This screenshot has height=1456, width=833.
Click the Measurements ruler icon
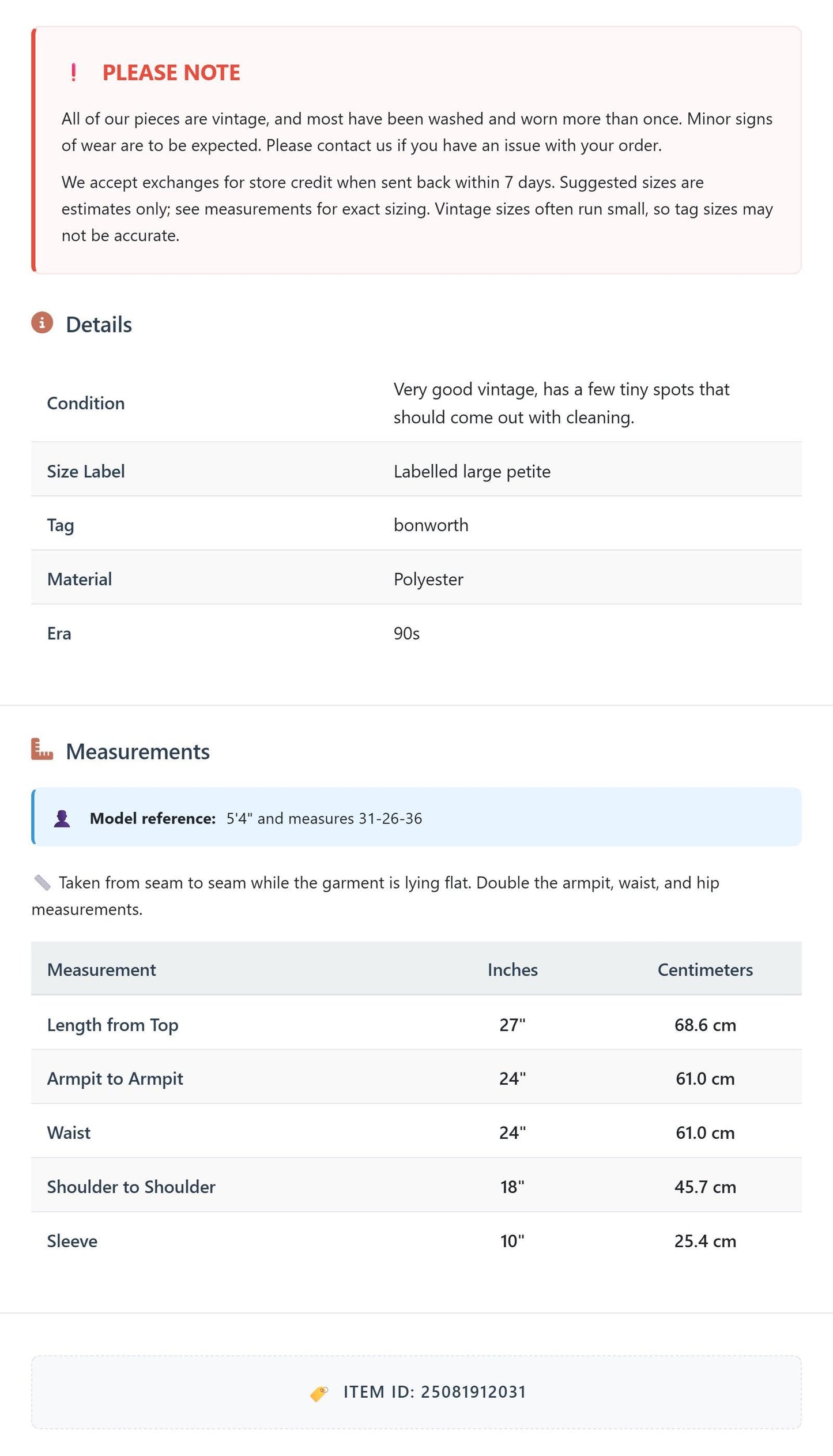coord(42,749)
